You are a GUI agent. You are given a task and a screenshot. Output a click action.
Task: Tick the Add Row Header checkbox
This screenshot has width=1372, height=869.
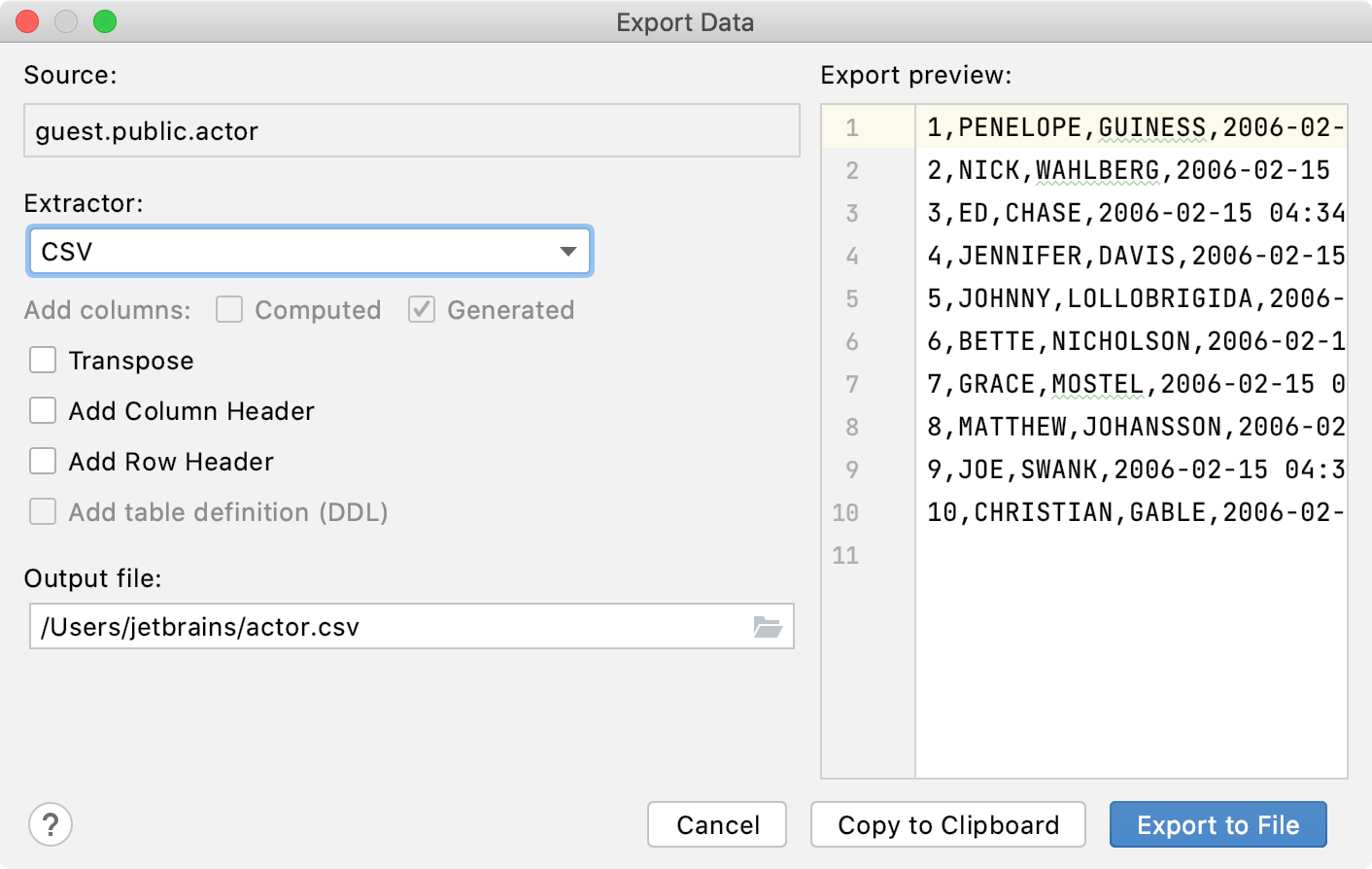[x=43, y=462]
